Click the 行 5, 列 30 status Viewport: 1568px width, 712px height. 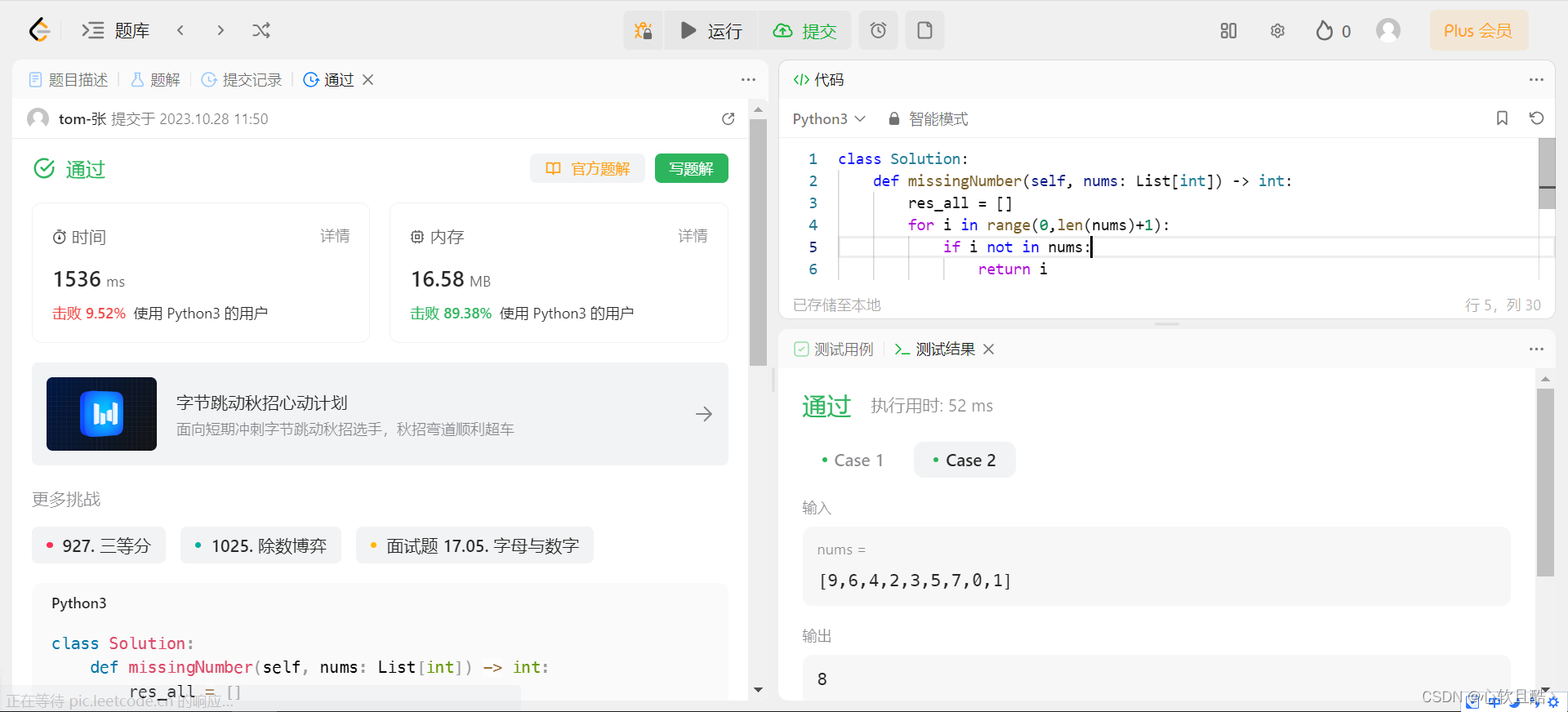(x=1503, y=305)
